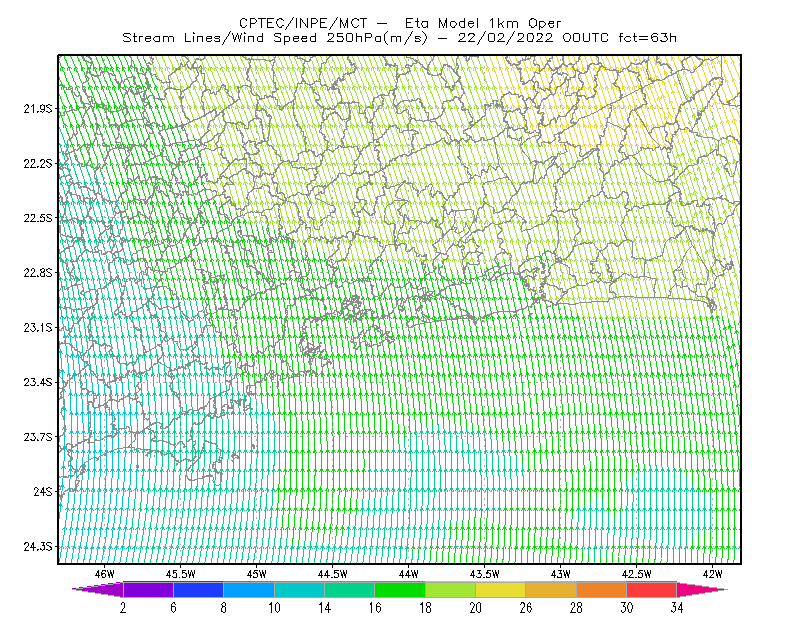Click the 44W longitude axis label
The width and height of the screenshot is (800, 618).
(409, 574)
